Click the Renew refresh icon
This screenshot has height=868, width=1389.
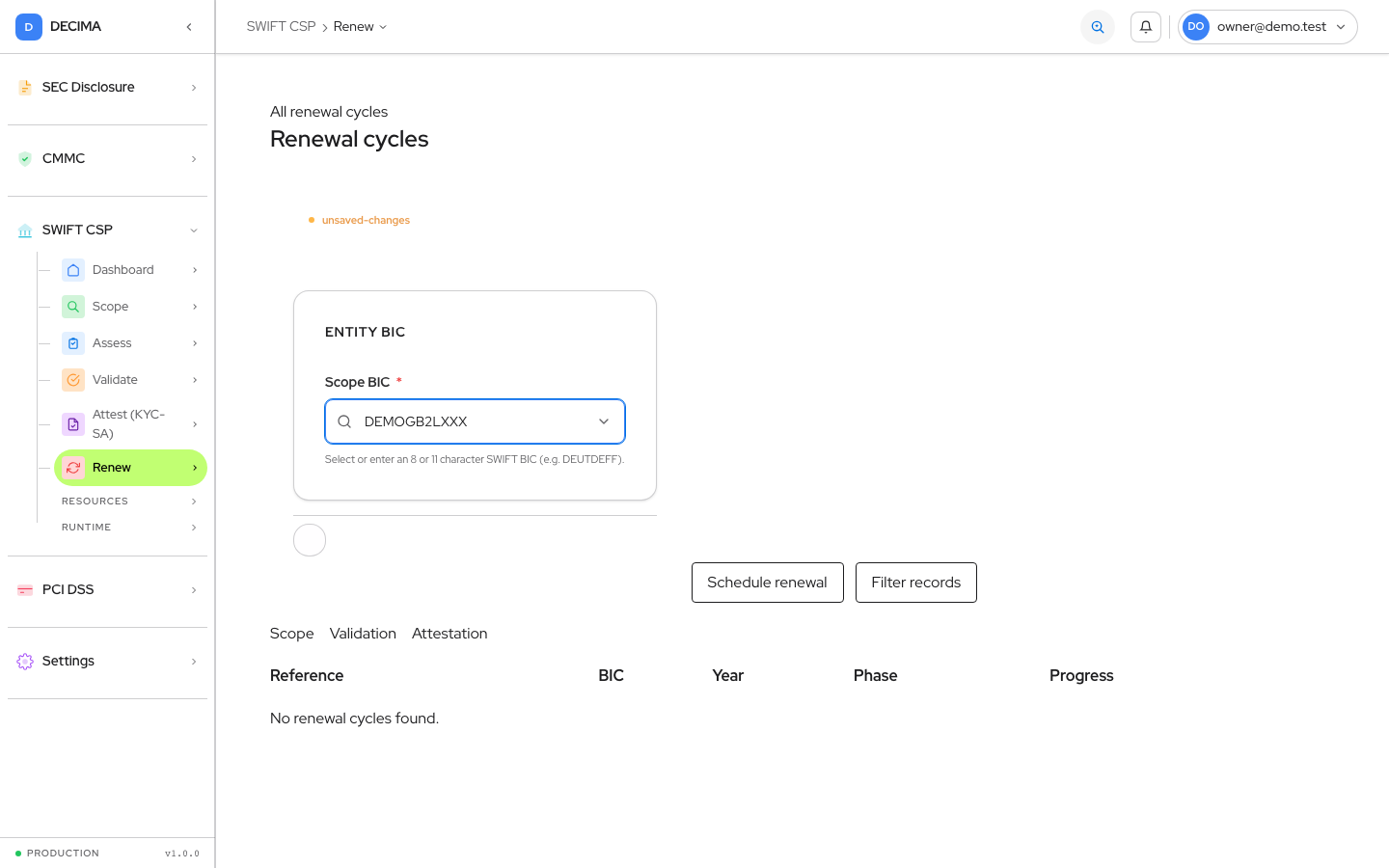pos(73,468)
